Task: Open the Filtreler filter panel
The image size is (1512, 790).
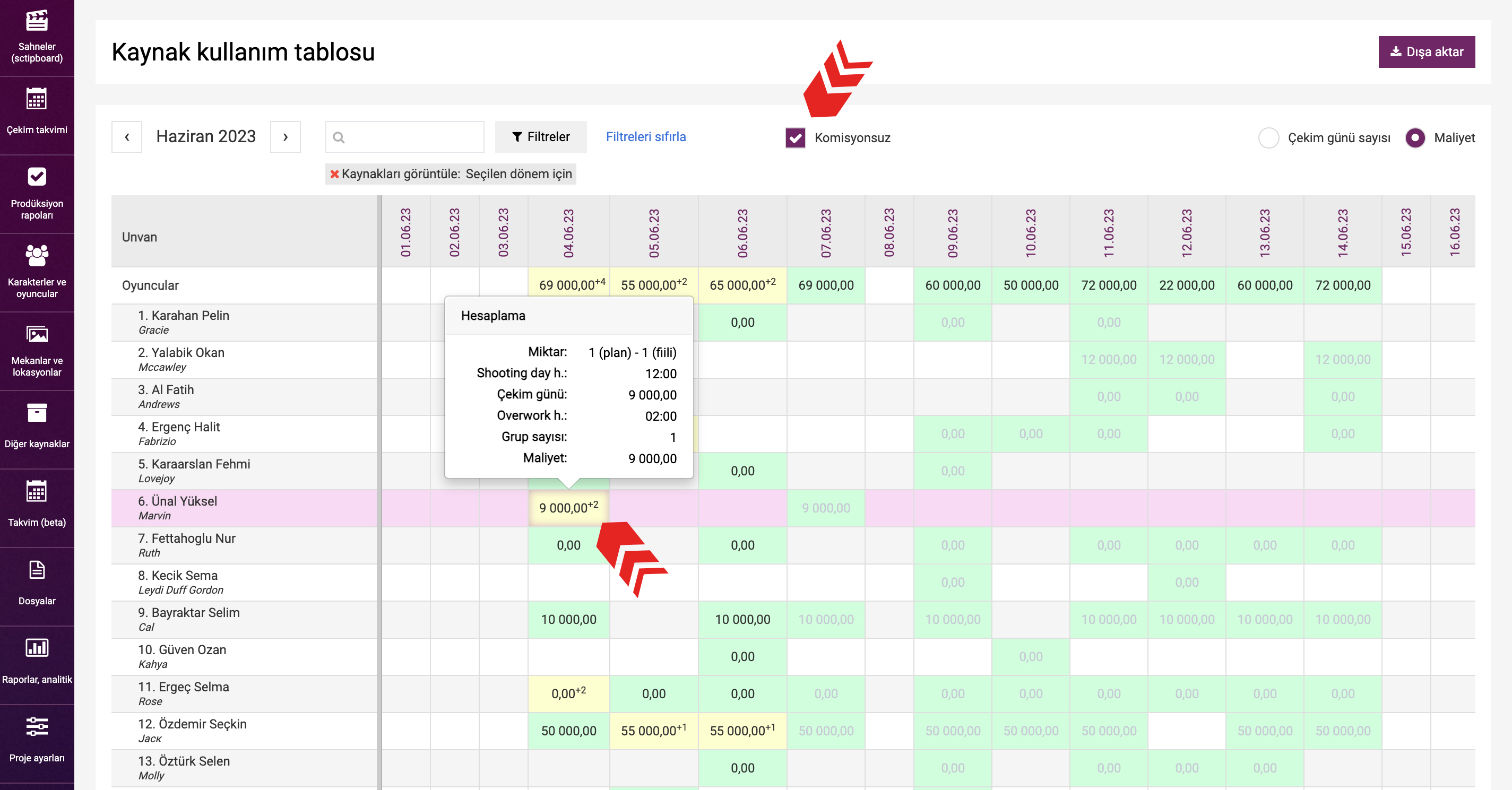Action: click(x=541, y=137)
